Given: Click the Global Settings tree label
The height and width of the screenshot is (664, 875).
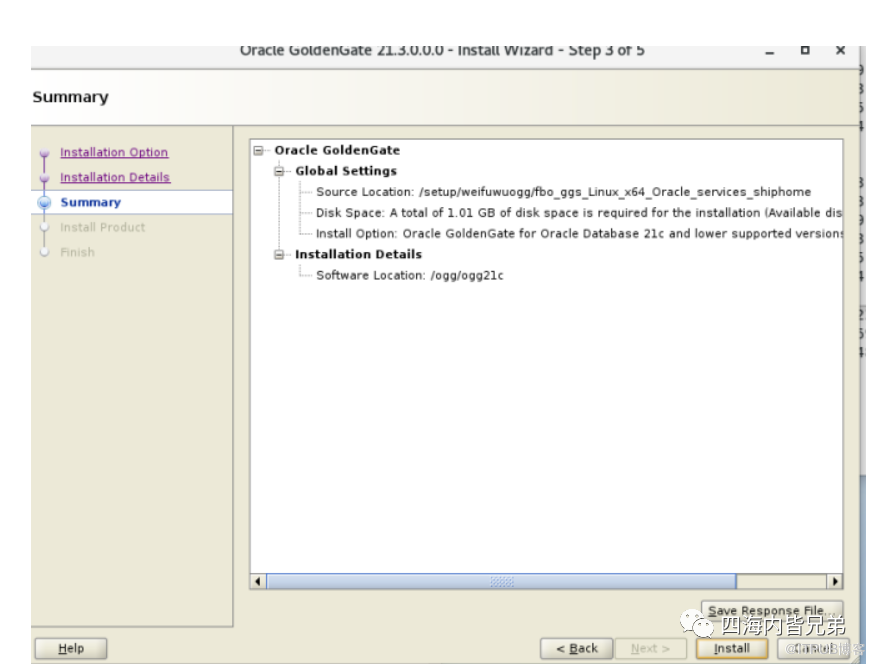Looking at the screenshot, I should (x=346, y=171).
